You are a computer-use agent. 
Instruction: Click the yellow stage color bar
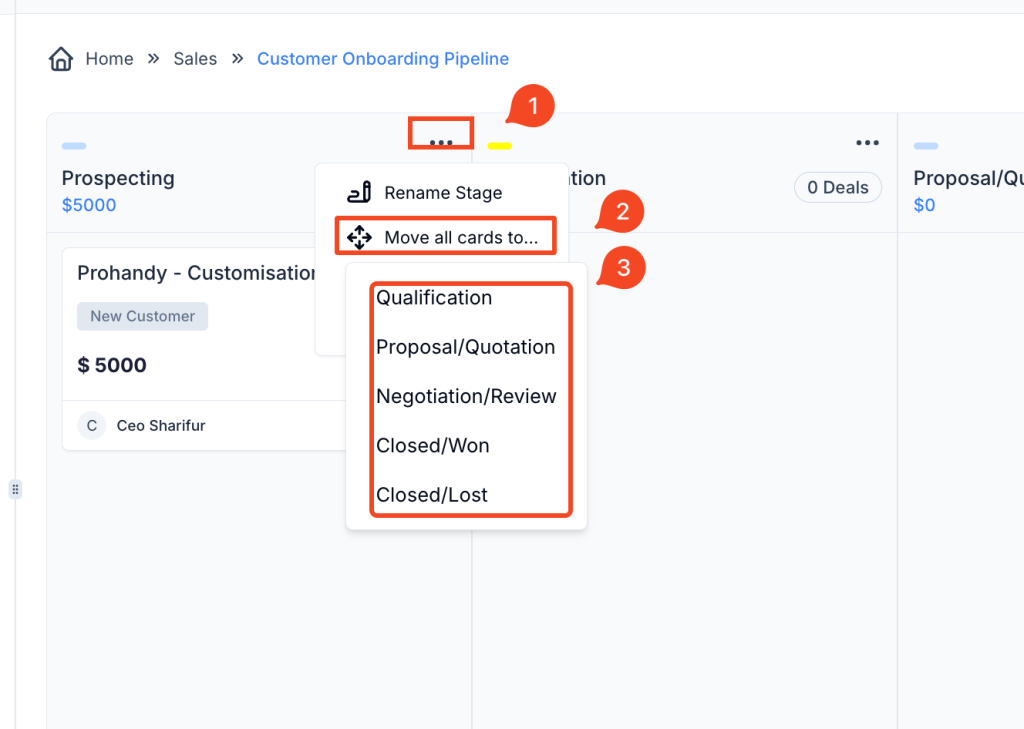(499, 147)
